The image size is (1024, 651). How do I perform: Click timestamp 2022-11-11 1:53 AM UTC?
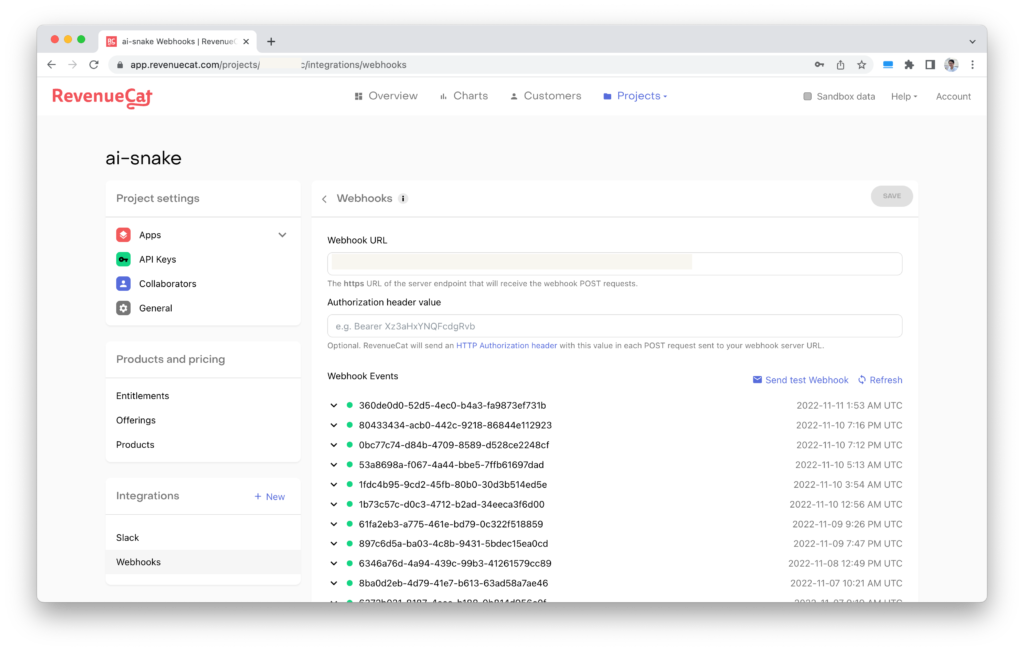(x=849, y=405)
